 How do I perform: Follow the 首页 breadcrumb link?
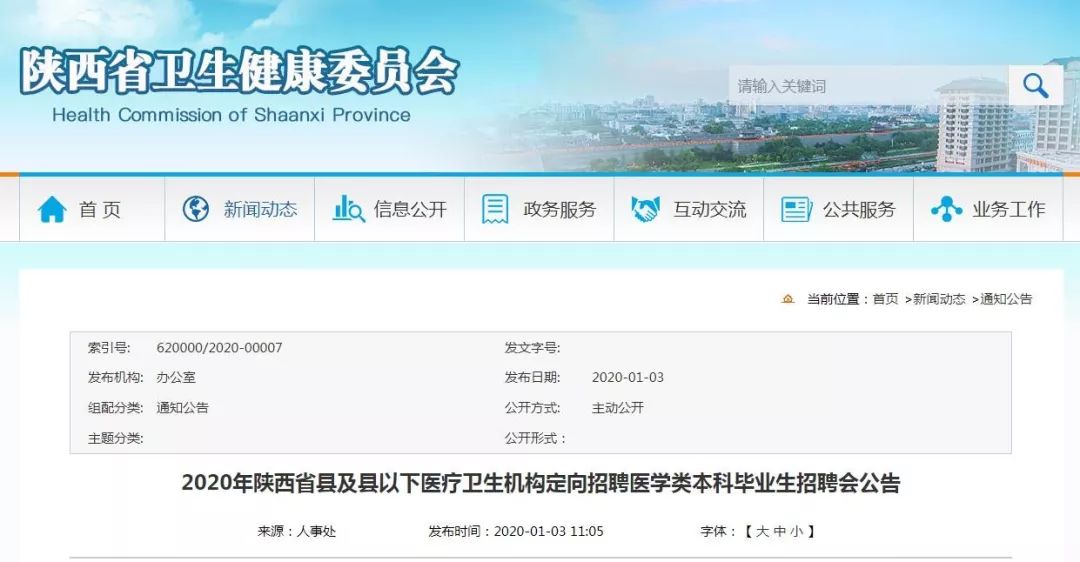click(885, 299)
